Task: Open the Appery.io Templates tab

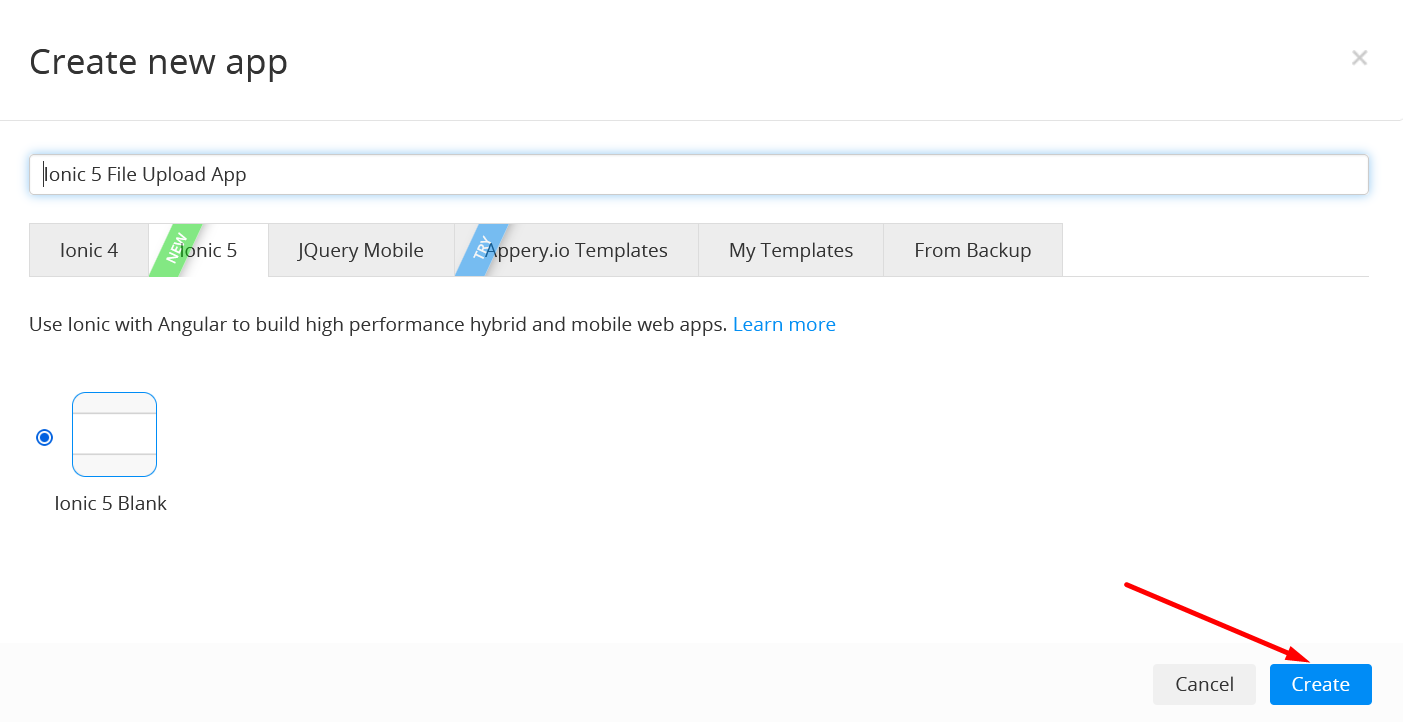Action: [x=576, y=250]
